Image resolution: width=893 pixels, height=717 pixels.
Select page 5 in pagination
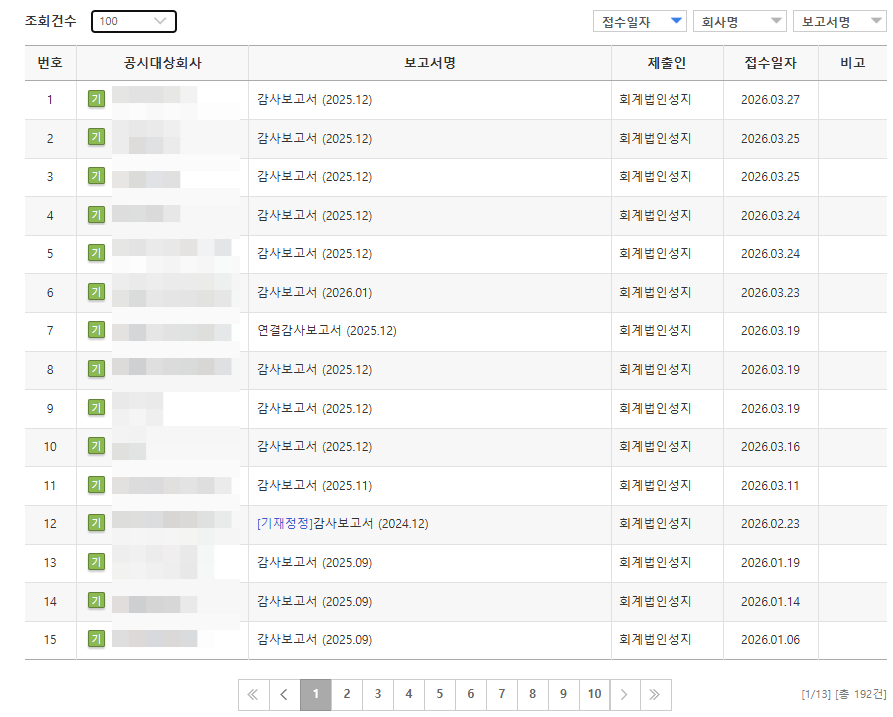pyautogui.click(x=439, y=694)
